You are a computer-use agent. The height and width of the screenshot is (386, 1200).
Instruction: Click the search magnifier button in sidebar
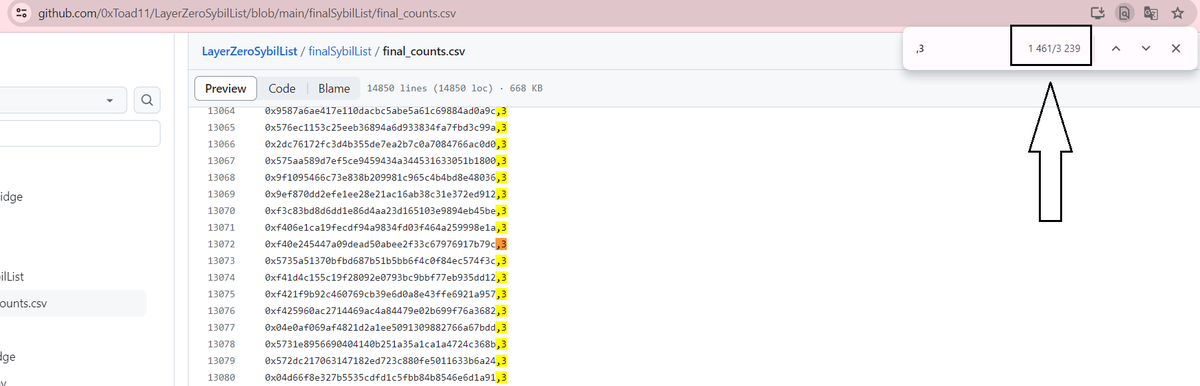point(147,100)
